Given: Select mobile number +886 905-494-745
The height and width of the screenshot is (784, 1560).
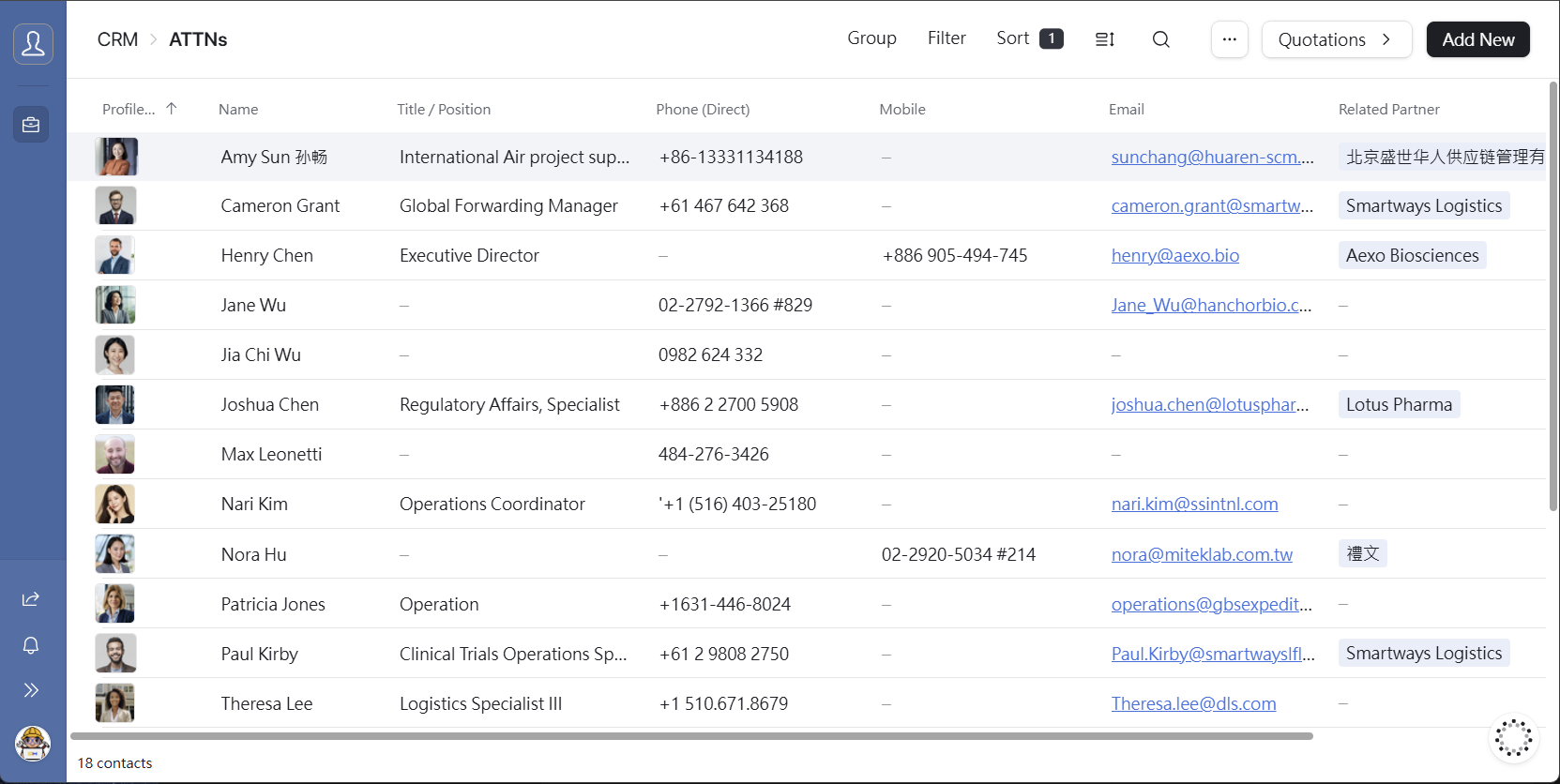Looking at the screenshot, I should (x=955, y=255).
